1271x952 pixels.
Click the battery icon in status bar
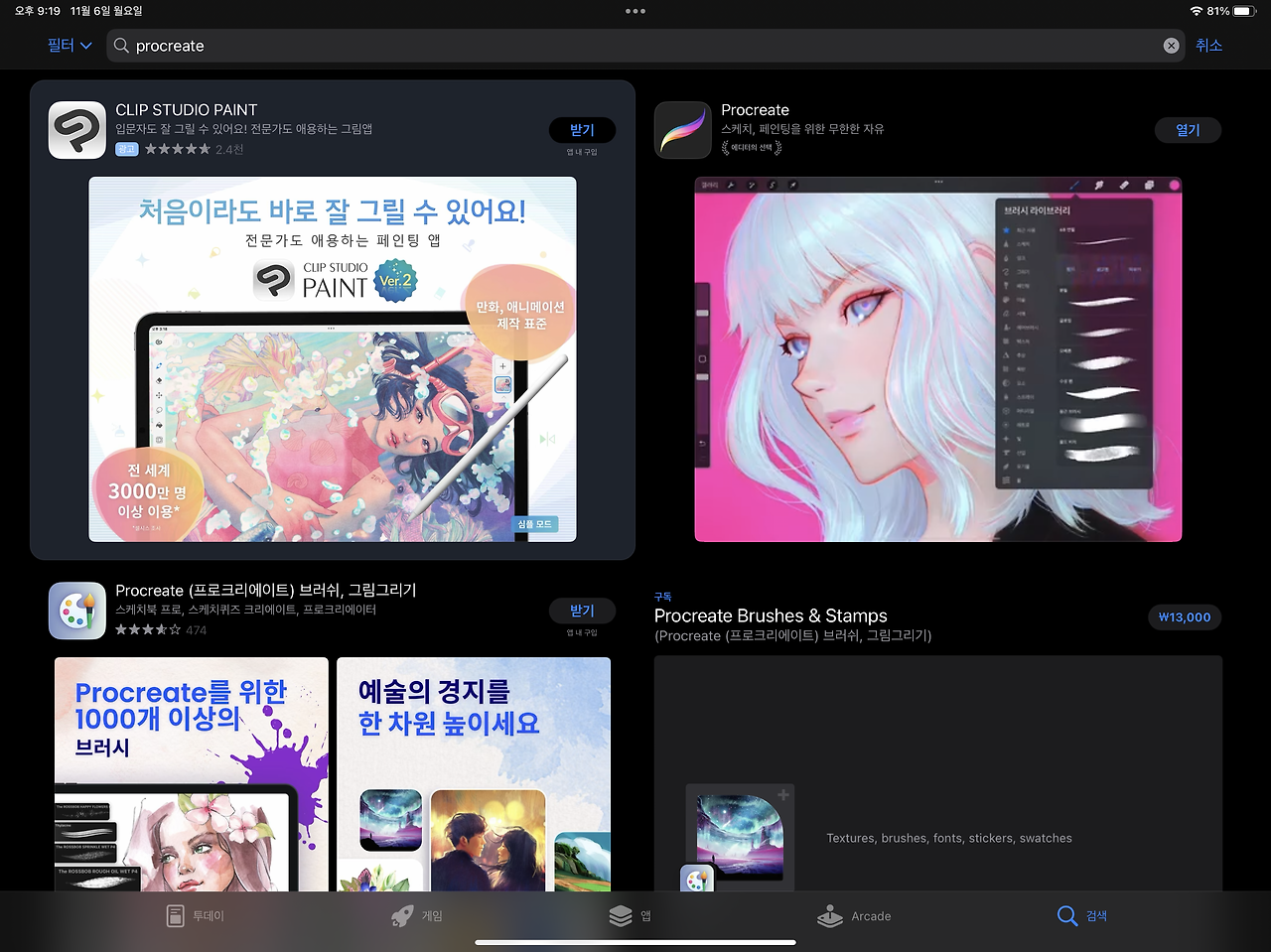coord(1245,11)
